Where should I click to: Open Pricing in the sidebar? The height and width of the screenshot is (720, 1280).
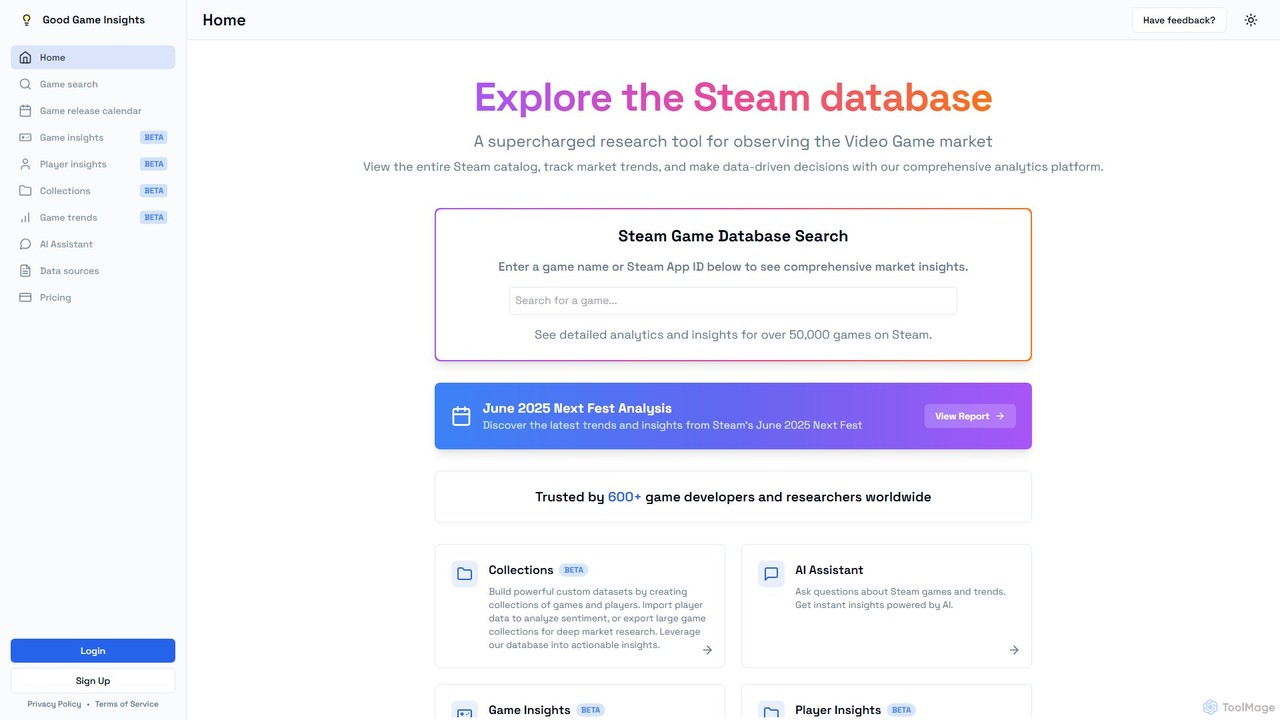93,298
